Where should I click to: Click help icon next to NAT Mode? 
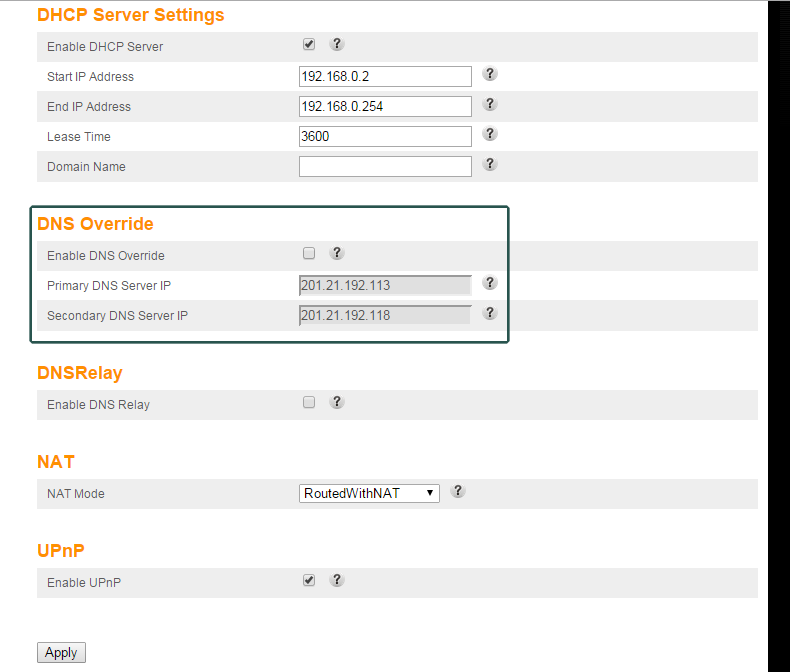pyautogui.click(x=458, y=491)
